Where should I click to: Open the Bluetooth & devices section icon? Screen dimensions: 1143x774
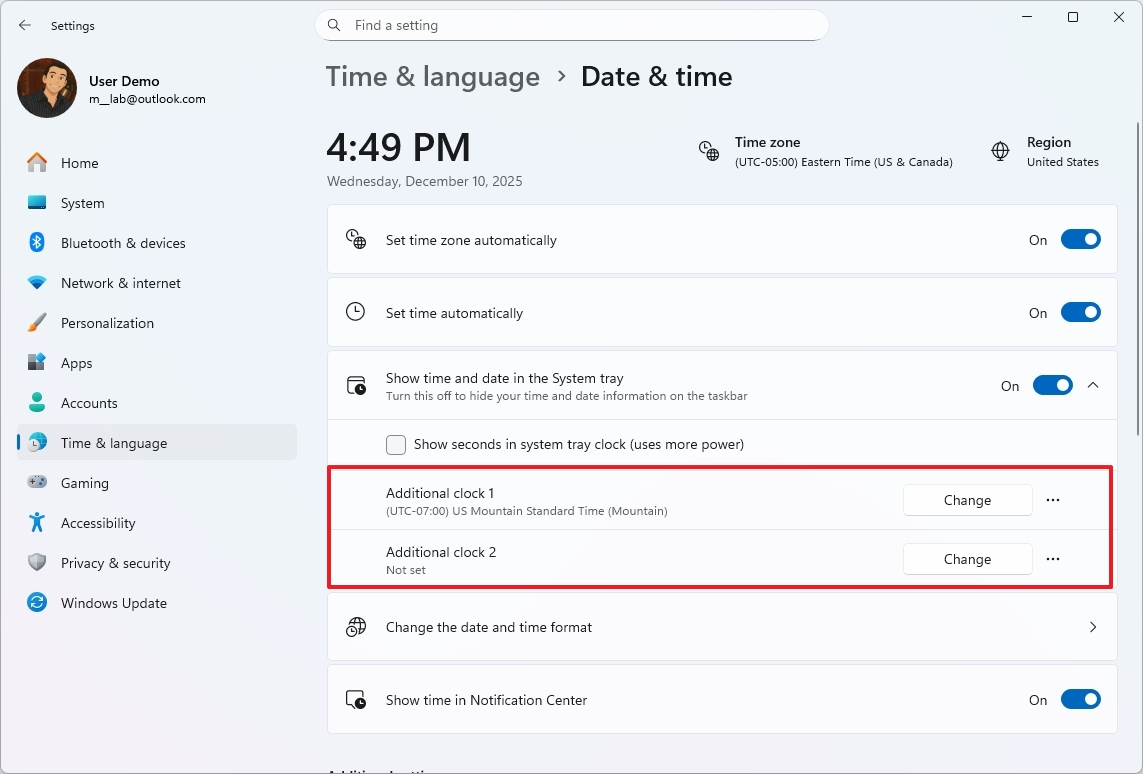tap(37, 242)
